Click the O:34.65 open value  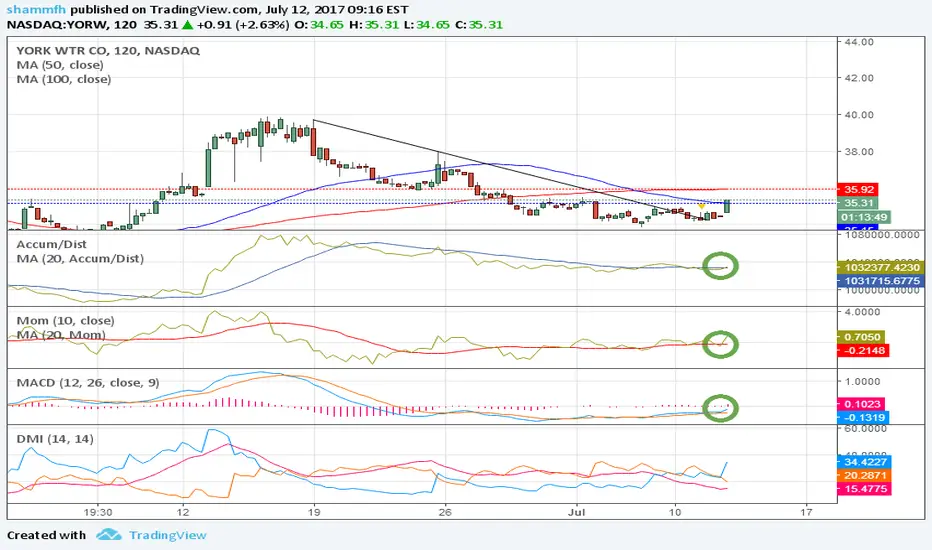(x=319, y=25)
